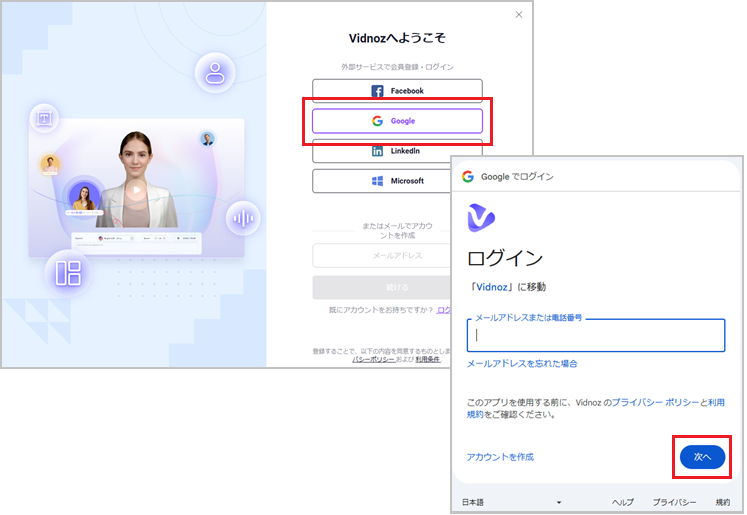Open the language dropdown showing 日本語
This screenshot has height=515, width=747.
(512, 502)
